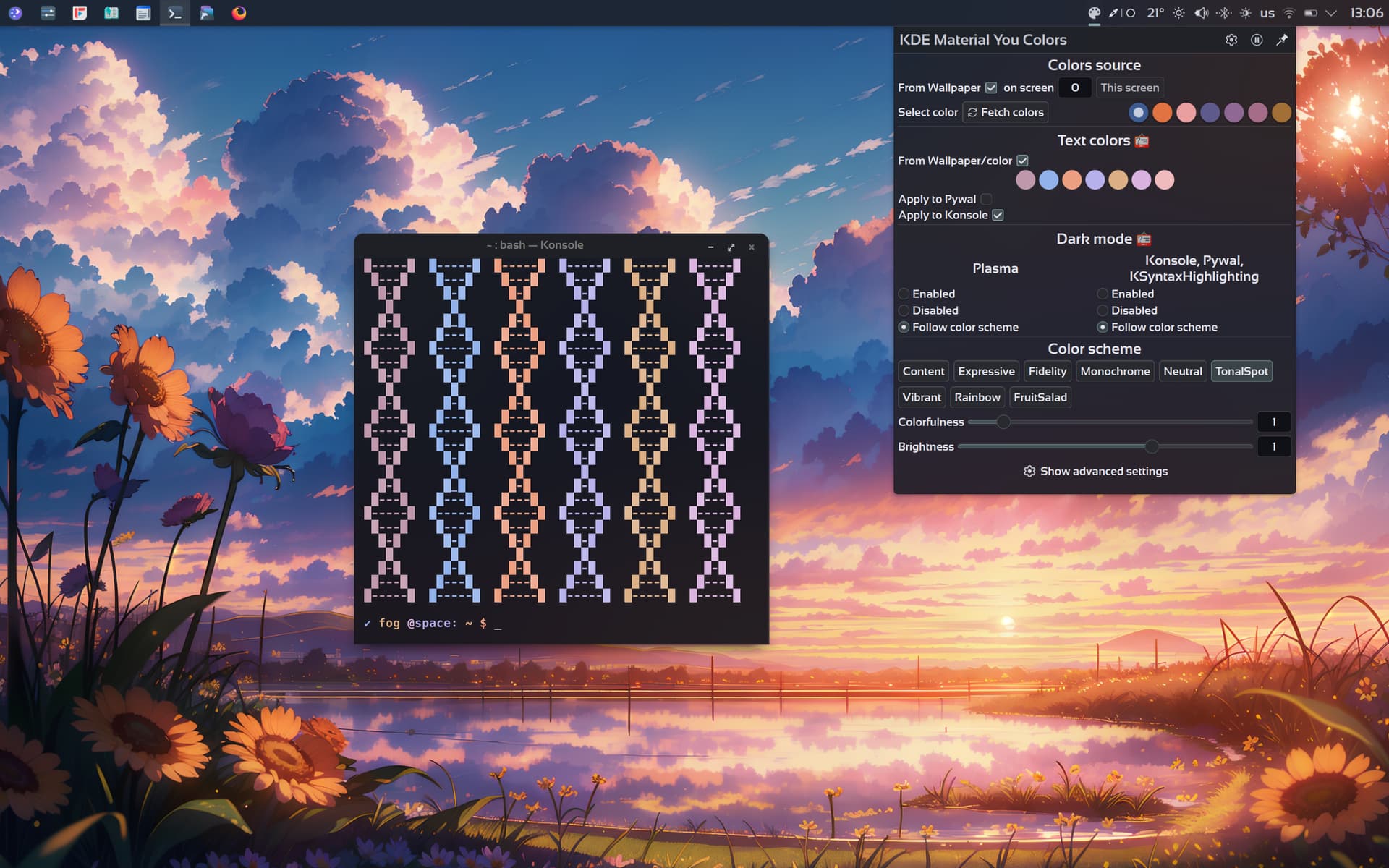Toggle the From Wallpaper/color checkbox
Viewport: 1389px width, 868px height.
click(x=1022, y=161)
